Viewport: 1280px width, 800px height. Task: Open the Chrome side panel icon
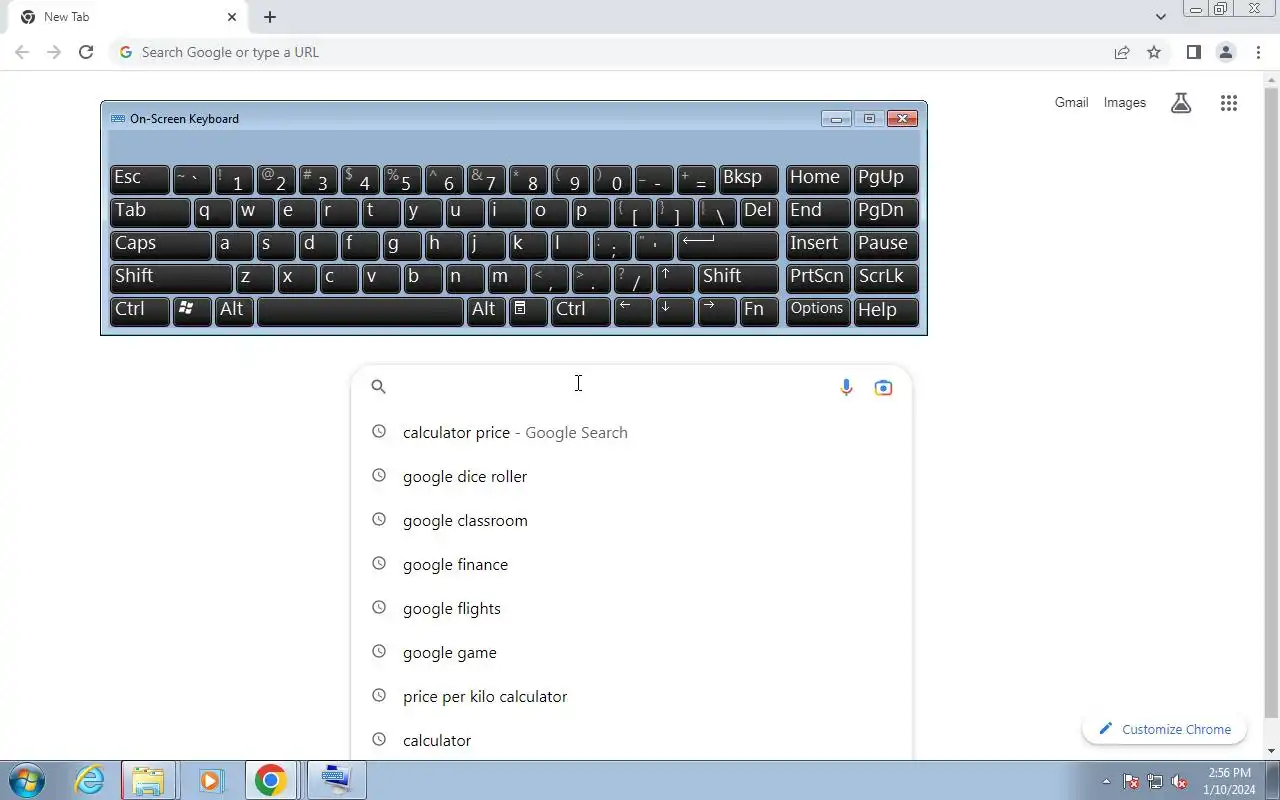tap(1193, 52)
